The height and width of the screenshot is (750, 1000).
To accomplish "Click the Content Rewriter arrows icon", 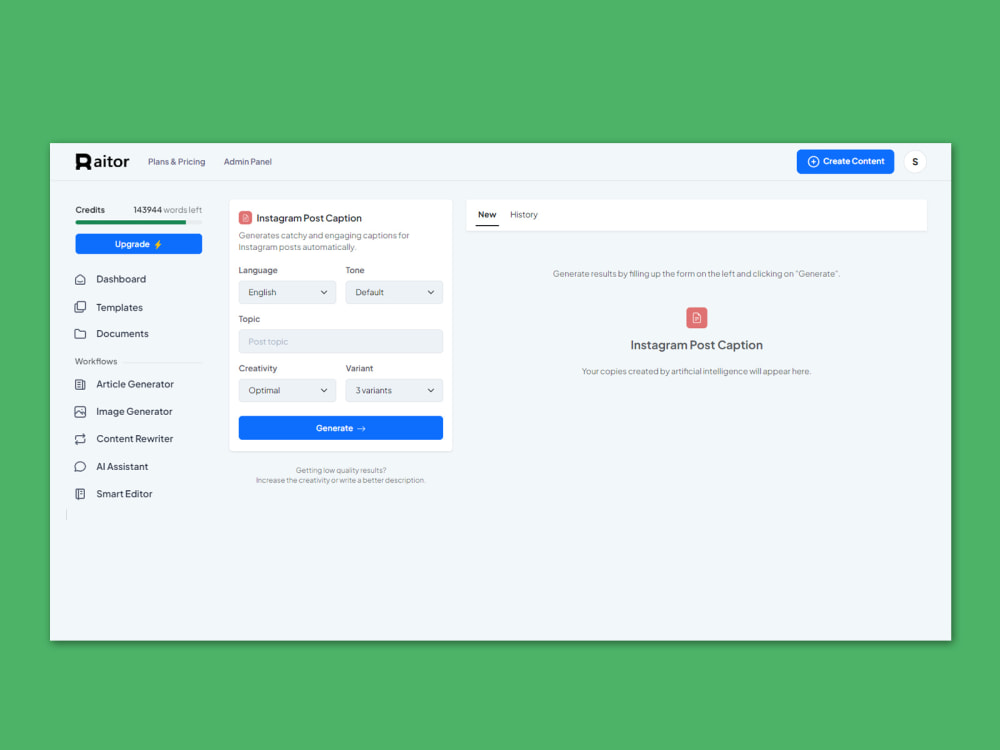I will pyautogui.click(x=80, y=439).
